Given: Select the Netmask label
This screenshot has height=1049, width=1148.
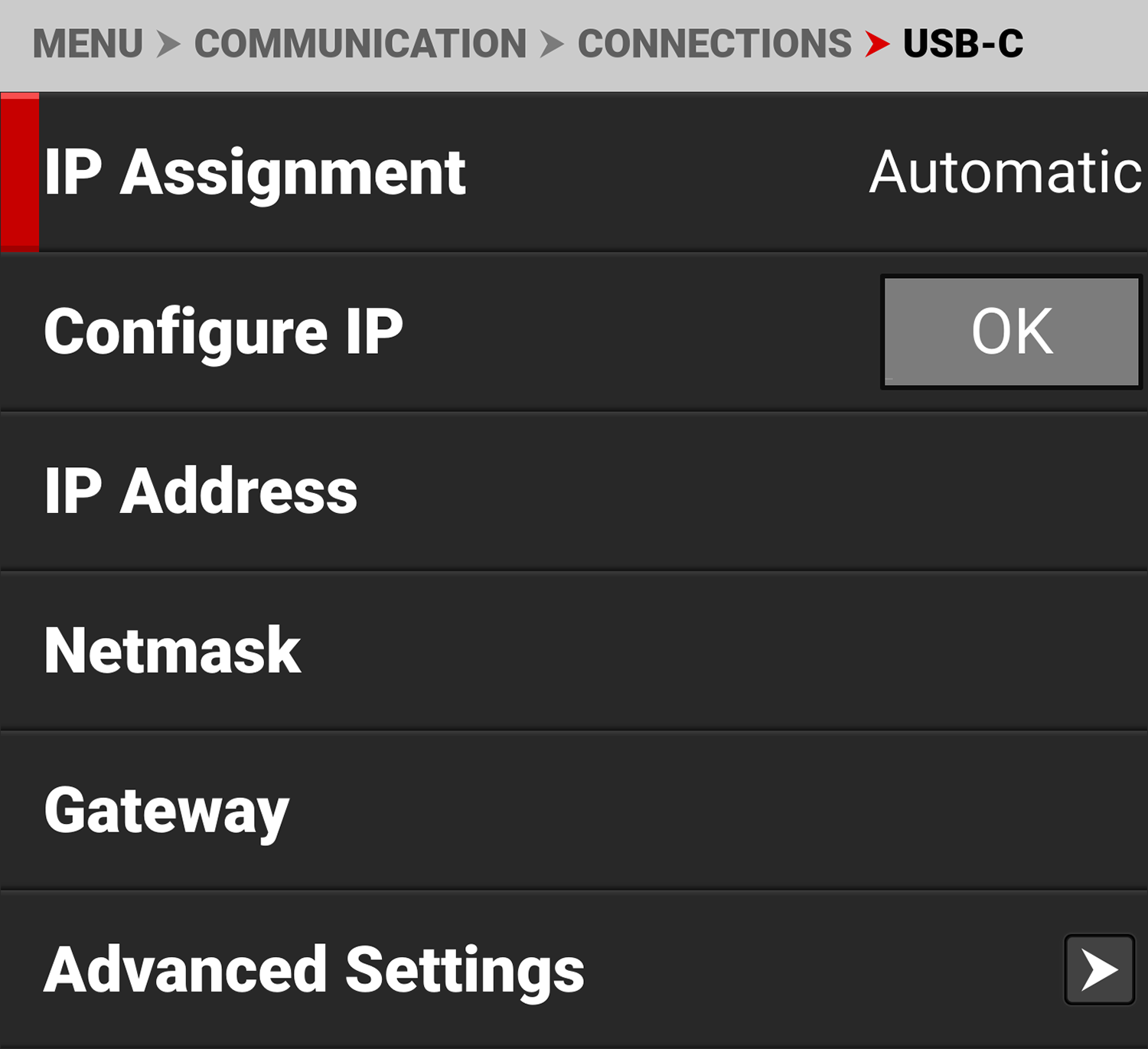Looking at the screenshot, I should coord(173,650).
